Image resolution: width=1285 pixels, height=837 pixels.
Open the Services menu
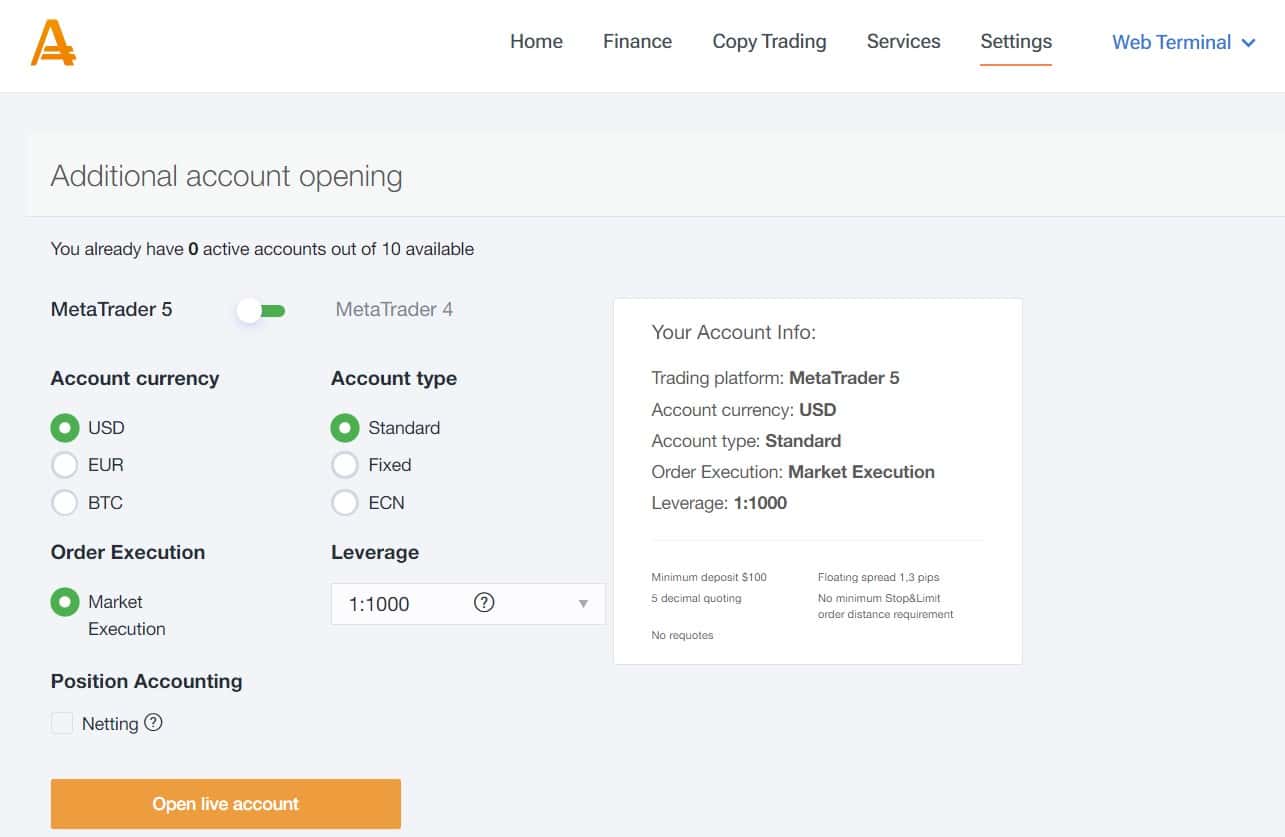pyautogui.click(x=903, y=42)
